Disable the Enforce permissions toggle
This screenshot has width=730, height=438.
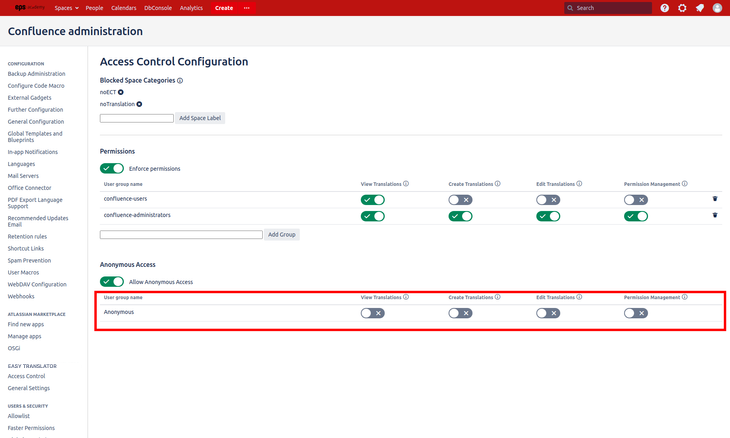pos(112,168)
